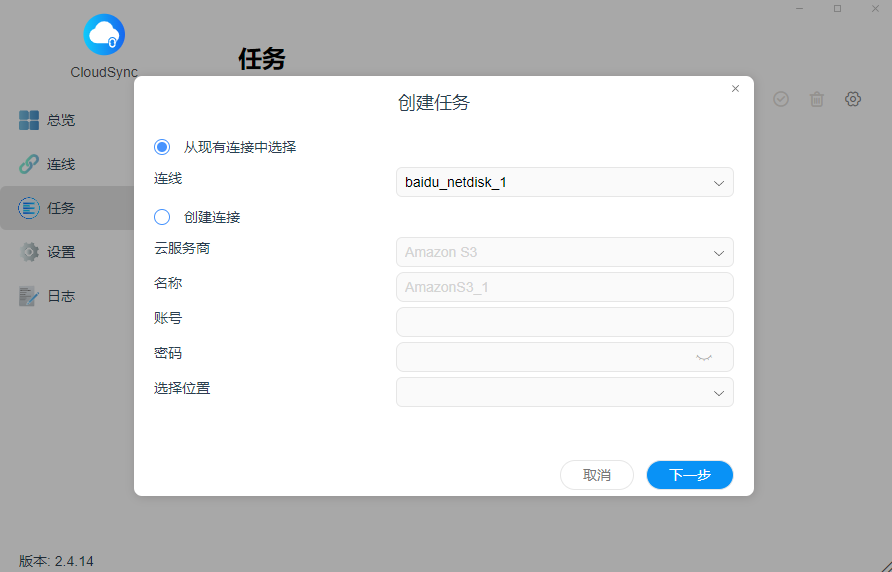The height and width of the screenshot is (572, 892).
Task: Click the 日志 log notepad icon
Action: 29,296
